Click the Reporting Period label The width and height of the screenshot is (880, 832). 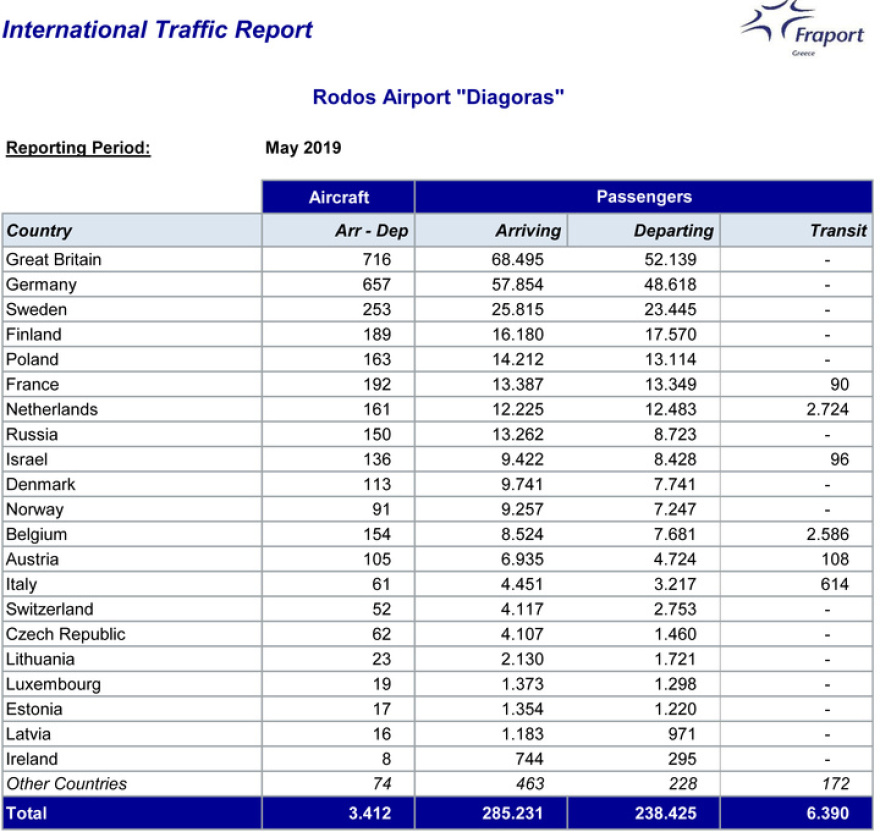(x=78, y=148)
